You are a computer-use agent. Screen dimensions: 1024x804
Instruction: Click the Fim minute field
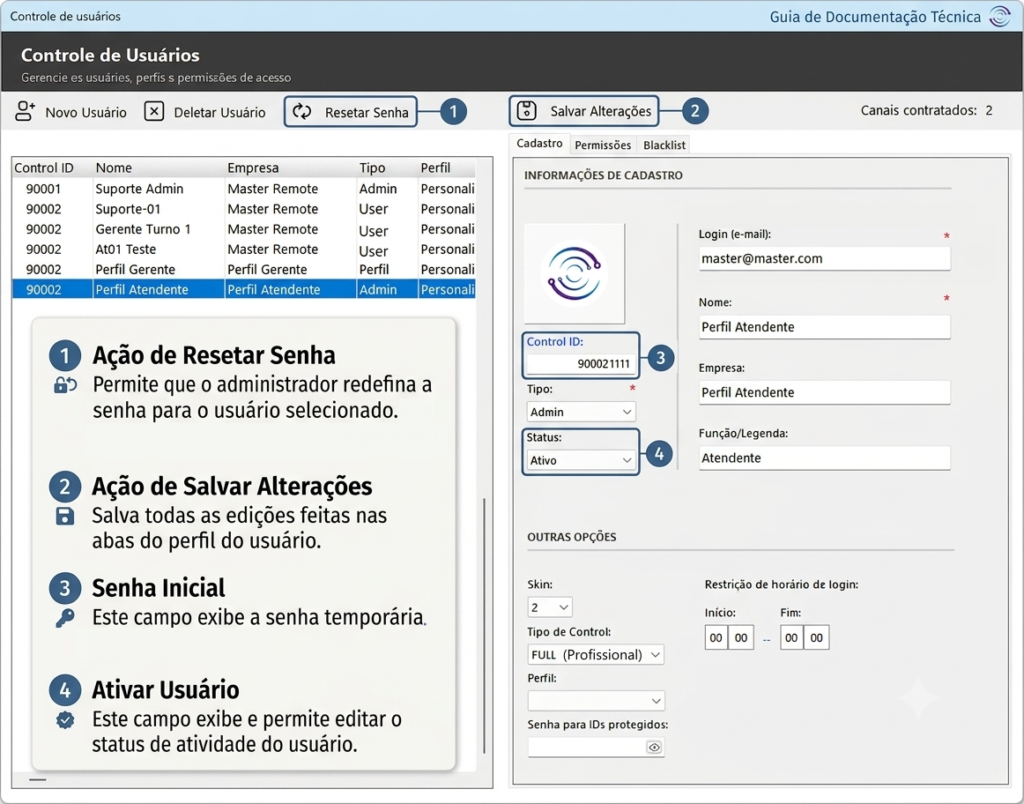pyautogui.click(x=816, y=637)
